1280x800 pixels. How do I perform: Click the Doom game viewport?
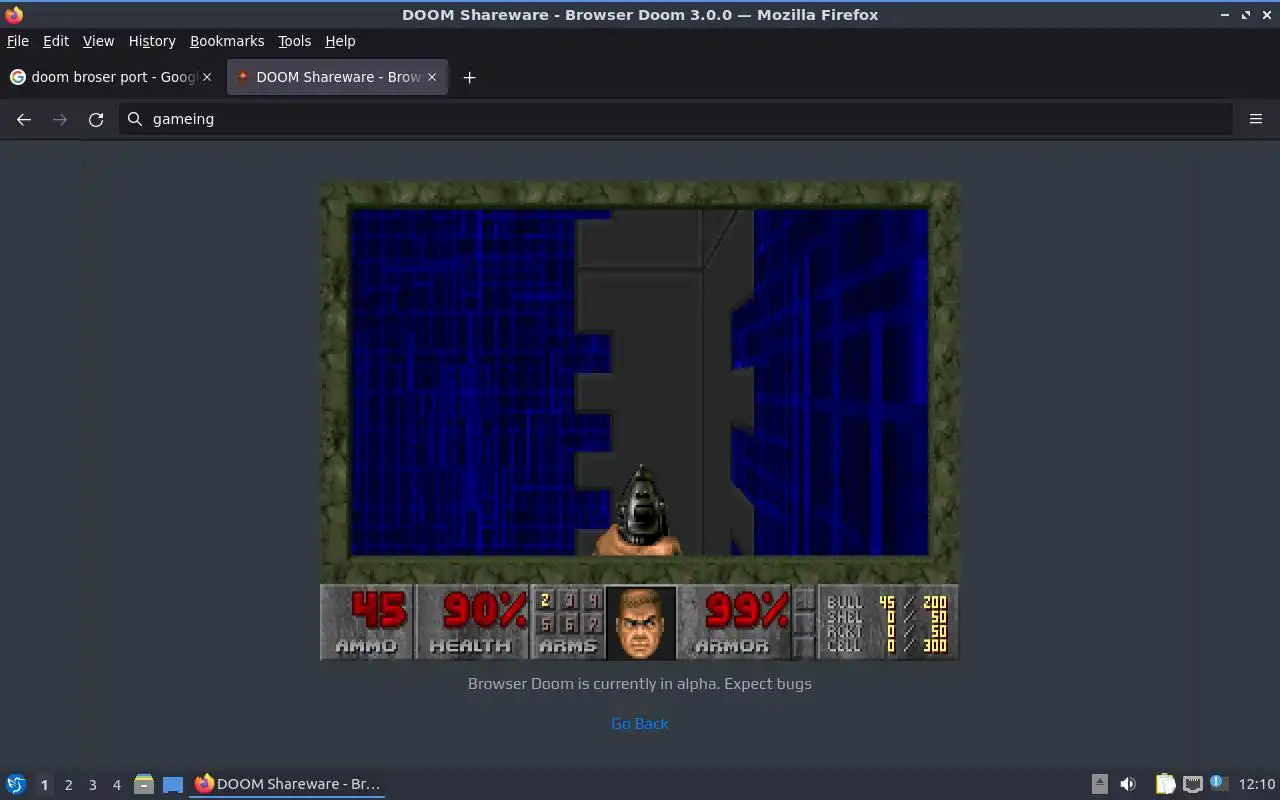(x=640, y=382)
